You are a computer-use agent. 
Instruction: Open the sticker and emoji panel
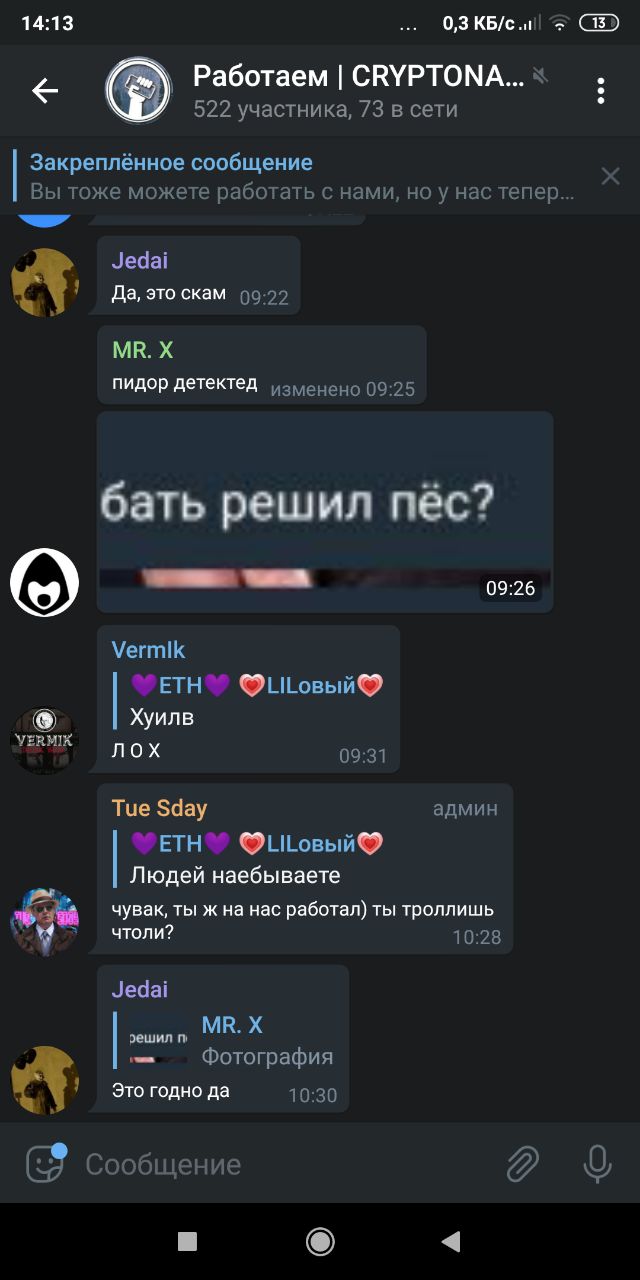point(45,1163)
